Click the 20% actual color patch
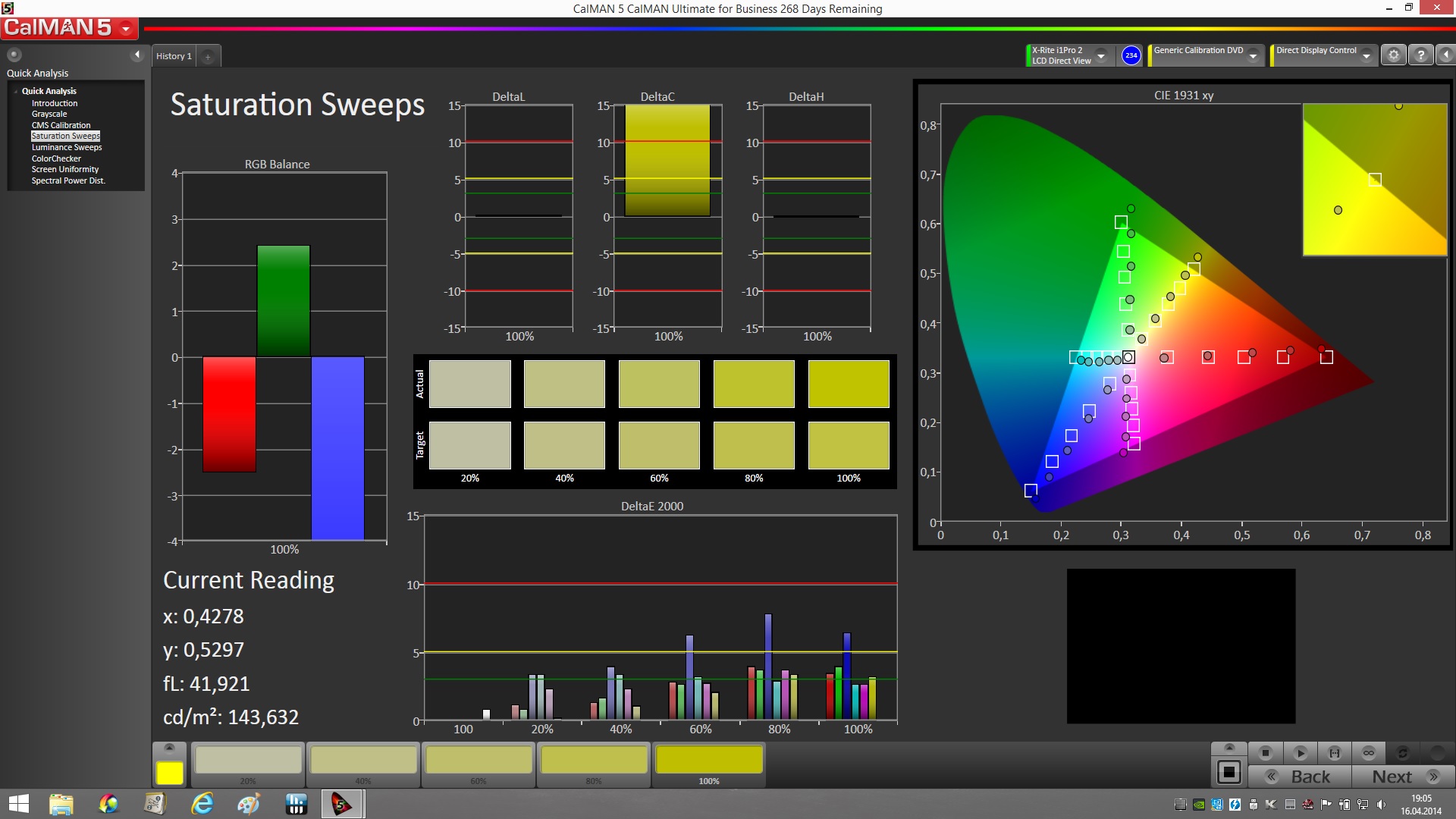This screenshot has height=819, width=1456. (470, 384)
